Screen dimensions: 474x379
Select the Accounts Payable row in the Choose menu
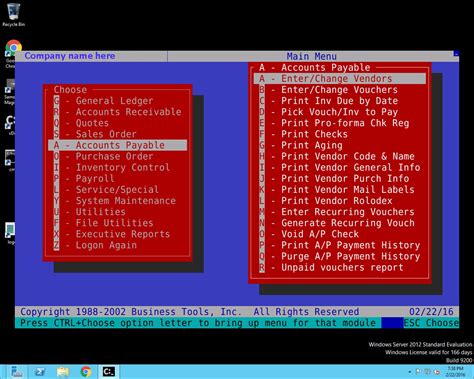pos(118,145)
